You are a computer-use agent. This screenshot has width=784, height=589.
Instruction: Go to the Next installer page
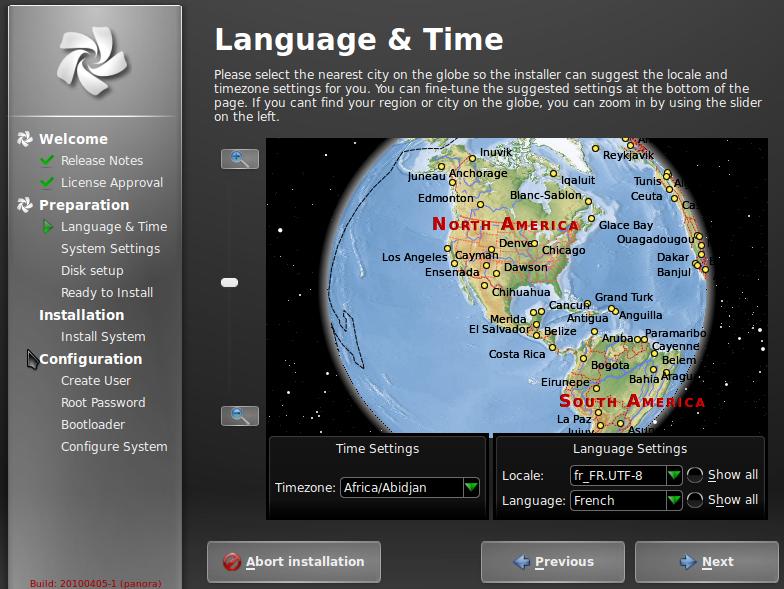click(706, 562)
